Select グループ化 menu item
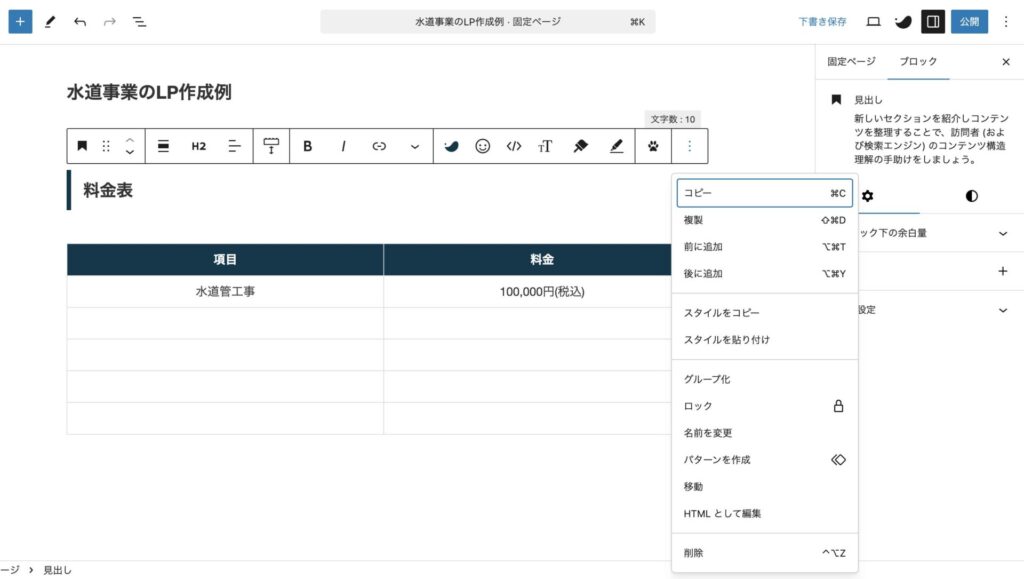This screenshot has width=1024, height=579. point(765,379)
